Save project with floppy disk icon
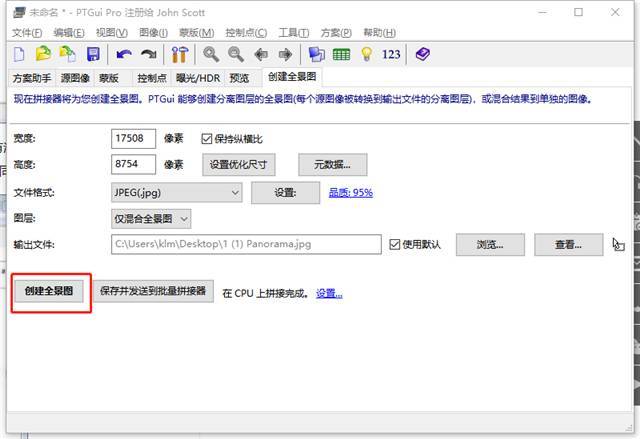The width and height of the screenshot is (640, 439). click(93, 54)
